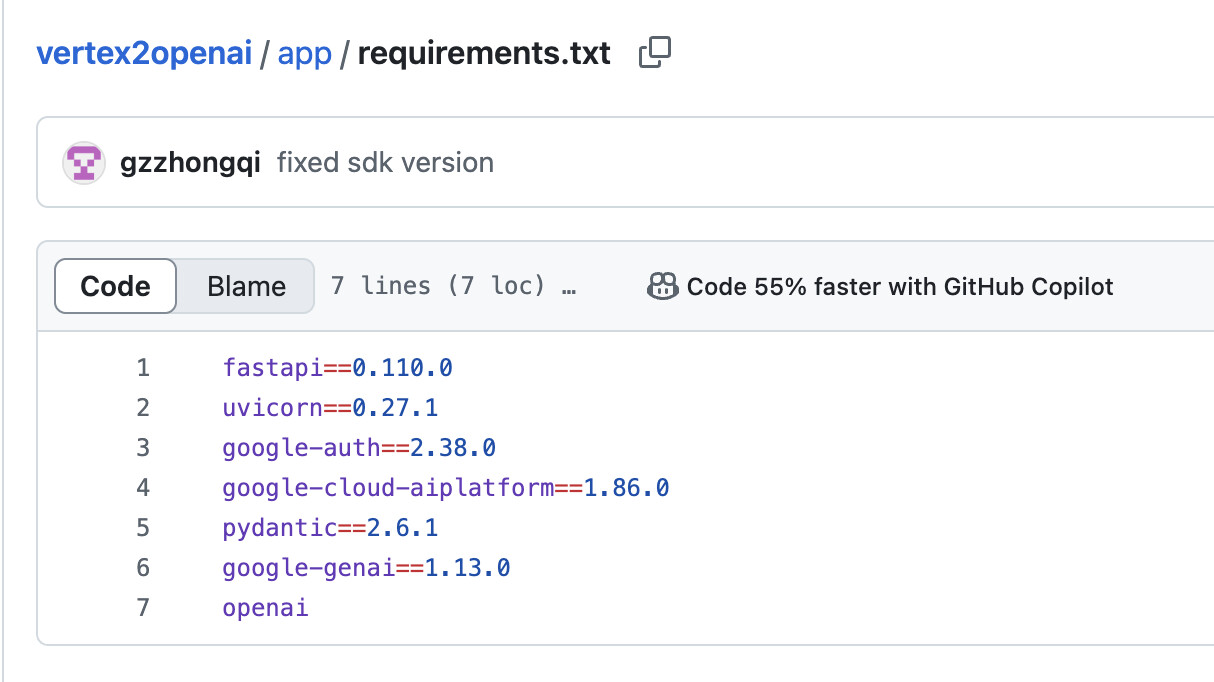Open the gzzhongqi user profile link
The image size is (1214, 682).
pos(190,163)
